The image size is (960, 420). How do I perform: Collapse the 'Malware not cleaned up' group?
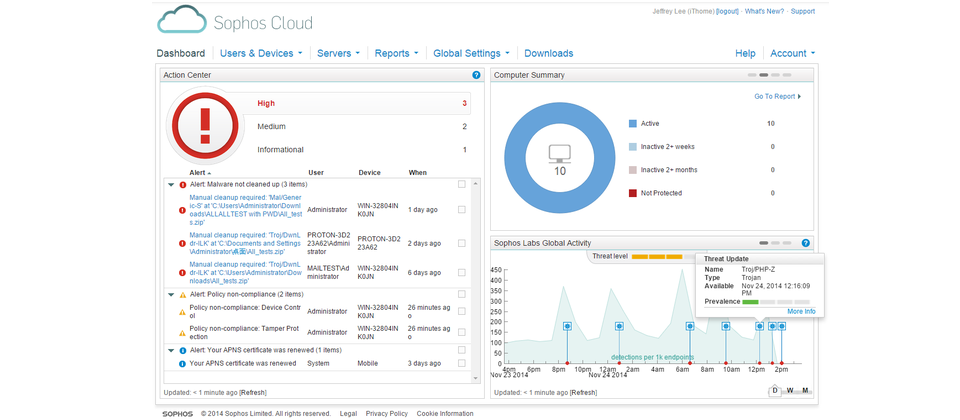click(171, 184)
